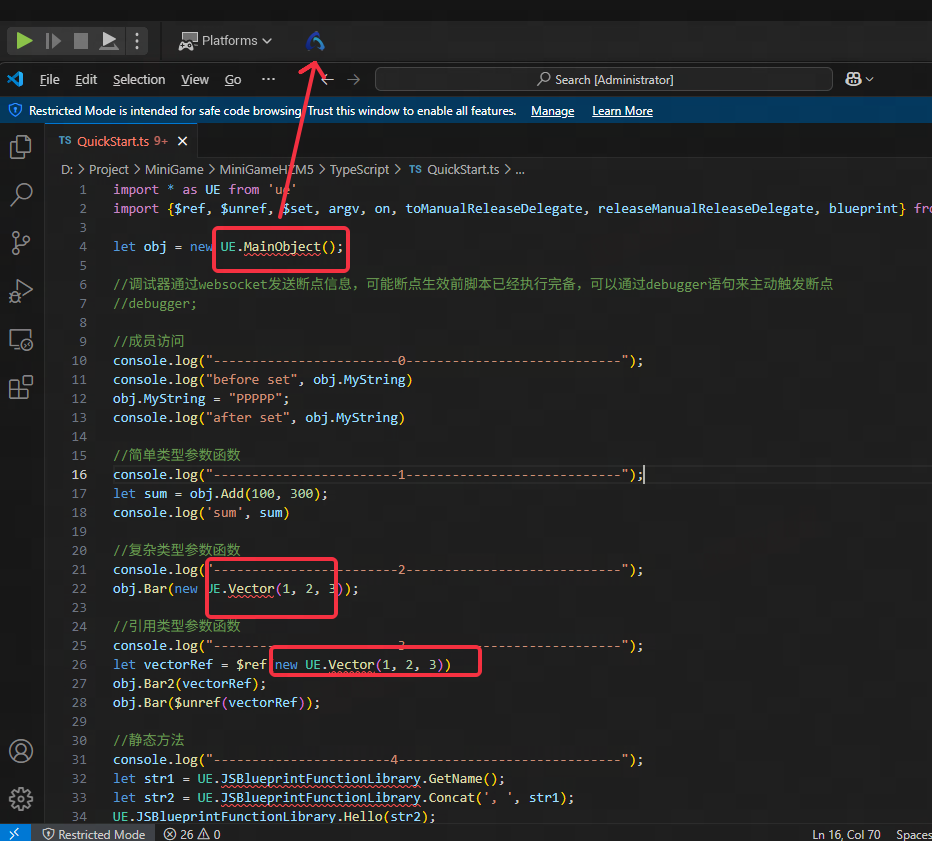Open the Accounts menu icon
This screenshot has height=841, width=932.
coord(21,751)
